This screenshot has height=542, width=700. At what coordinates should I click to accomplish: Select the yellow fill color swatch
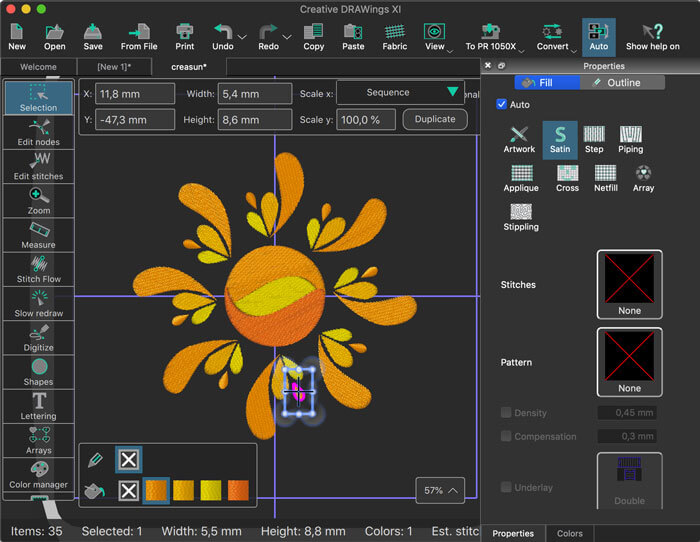[x=211, y=490]
